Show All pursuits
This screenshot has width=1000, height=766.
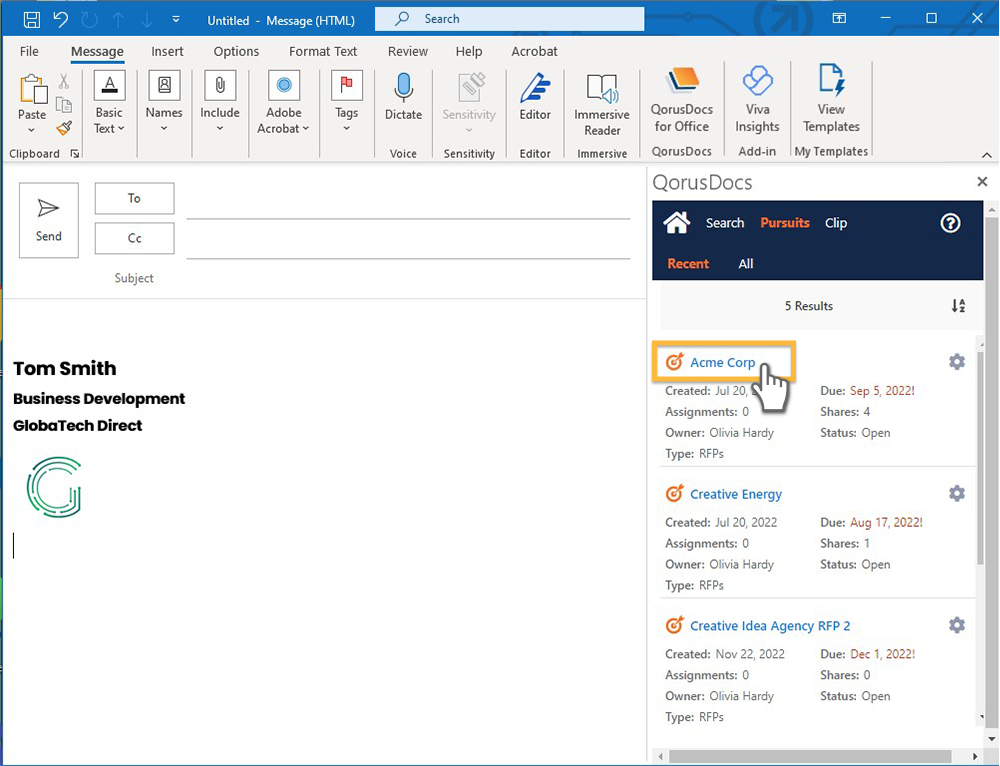tap(746, 263)
